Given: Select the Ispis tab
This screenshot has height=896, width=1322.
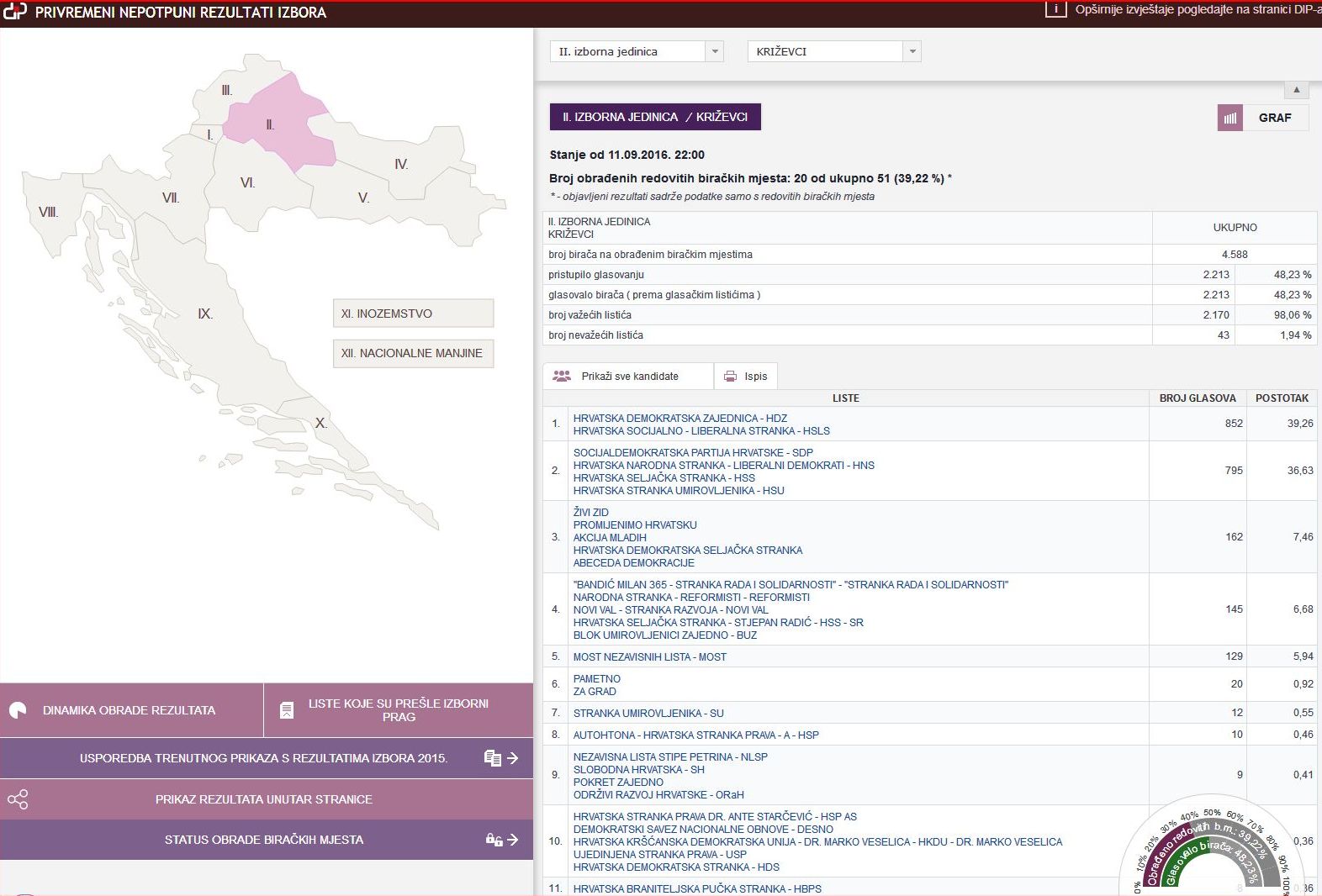Looking at the screenshot, I should (x=755, y=377).
